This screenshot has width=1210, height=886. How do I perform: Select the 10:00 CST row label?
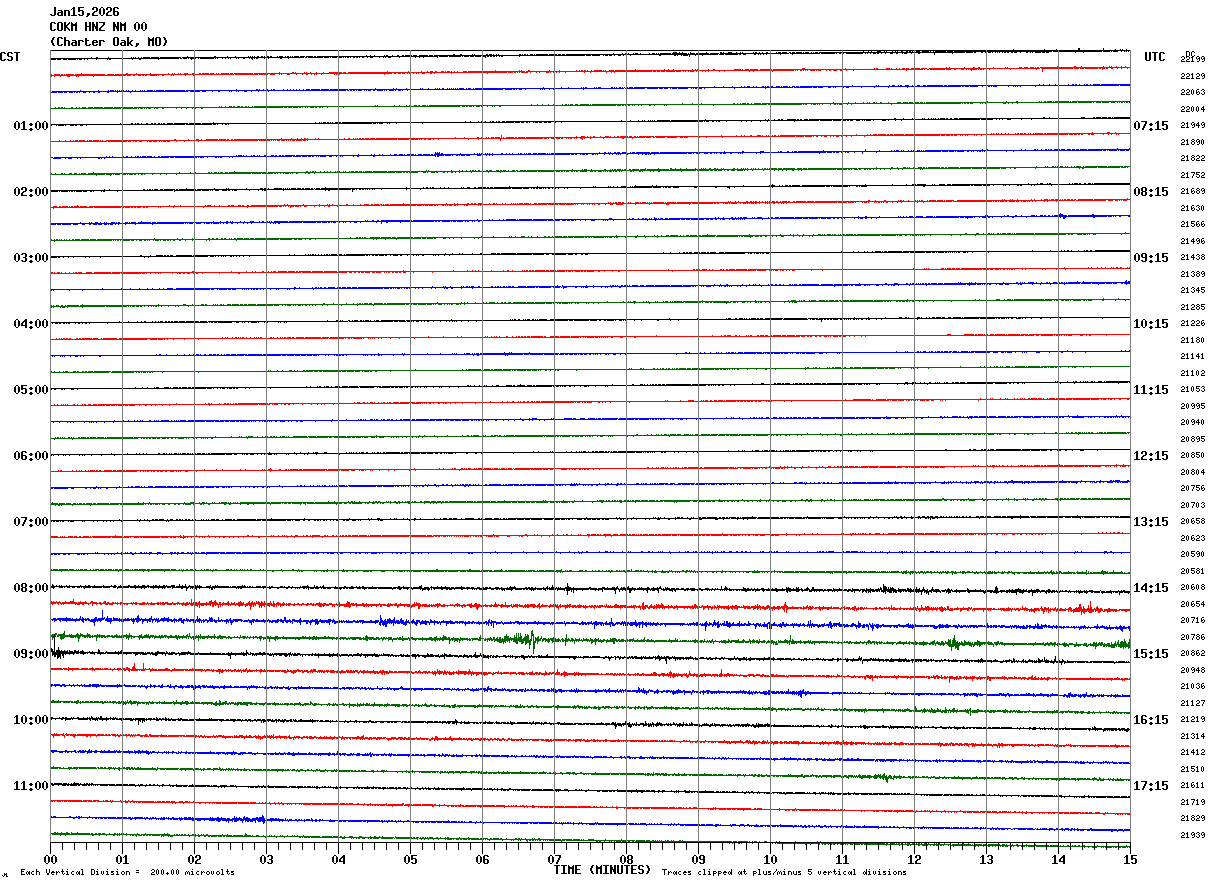(x=30, y=720)
